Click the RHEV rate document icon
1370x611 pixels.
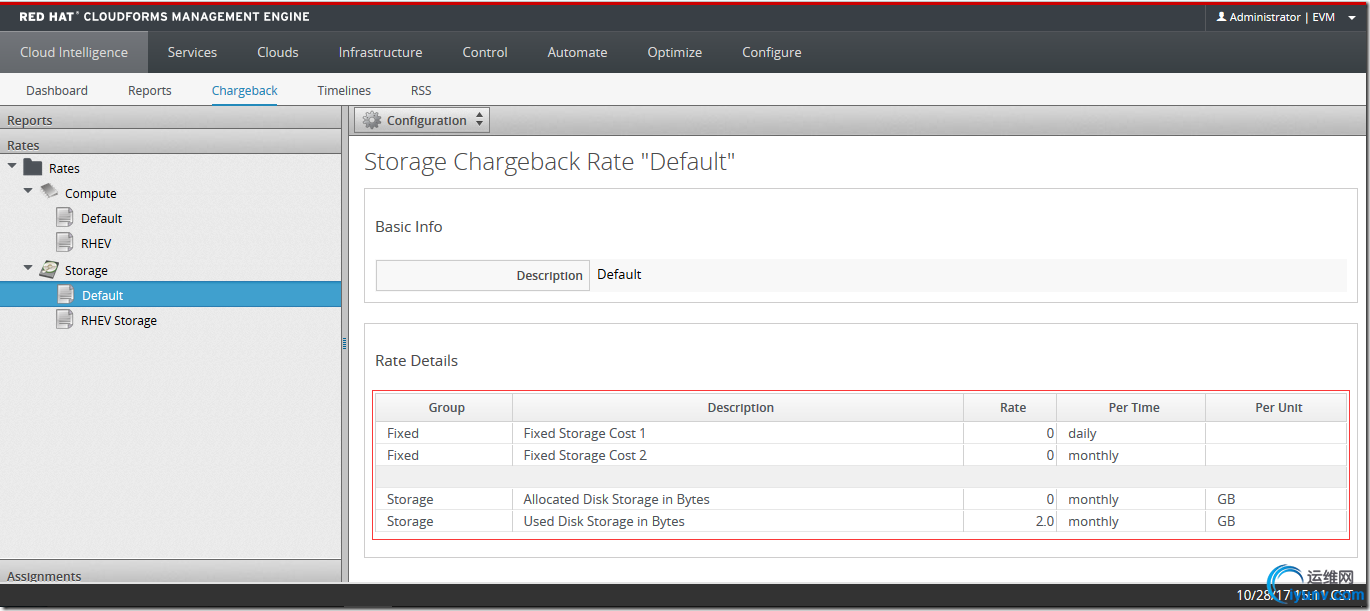pos(65,242)
